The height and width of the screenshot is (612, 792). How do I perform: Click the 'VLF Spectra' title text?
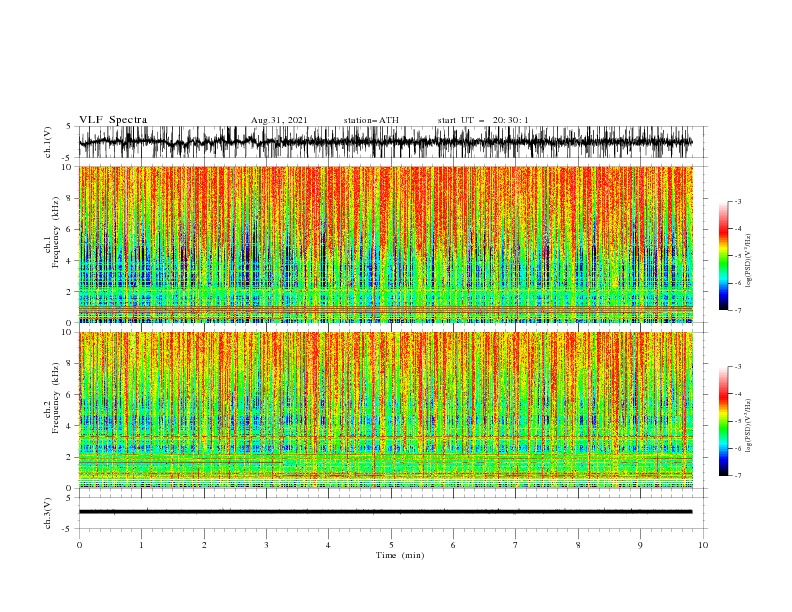coord(113,120)
